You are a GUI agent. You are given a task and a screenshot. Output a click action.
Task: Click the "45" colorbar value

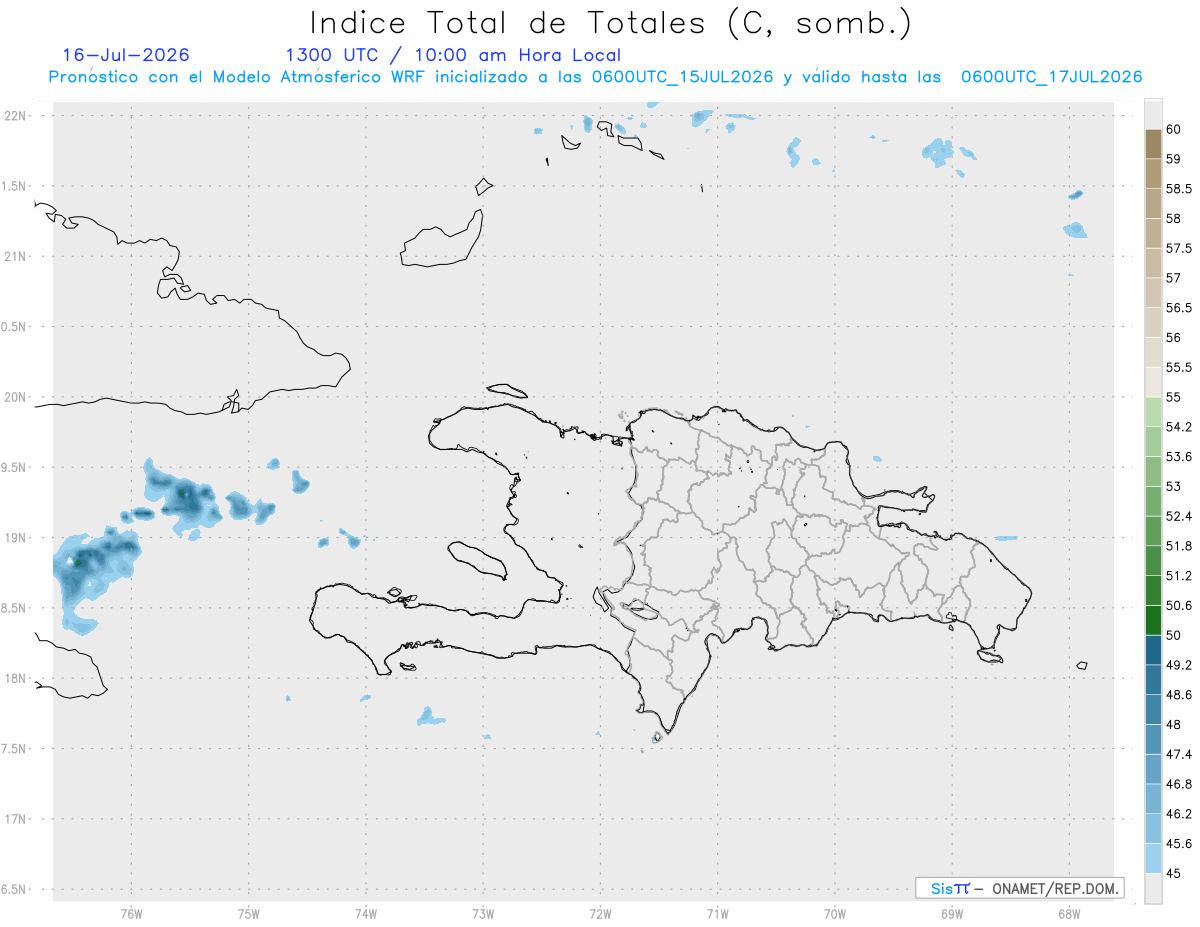1174,873
